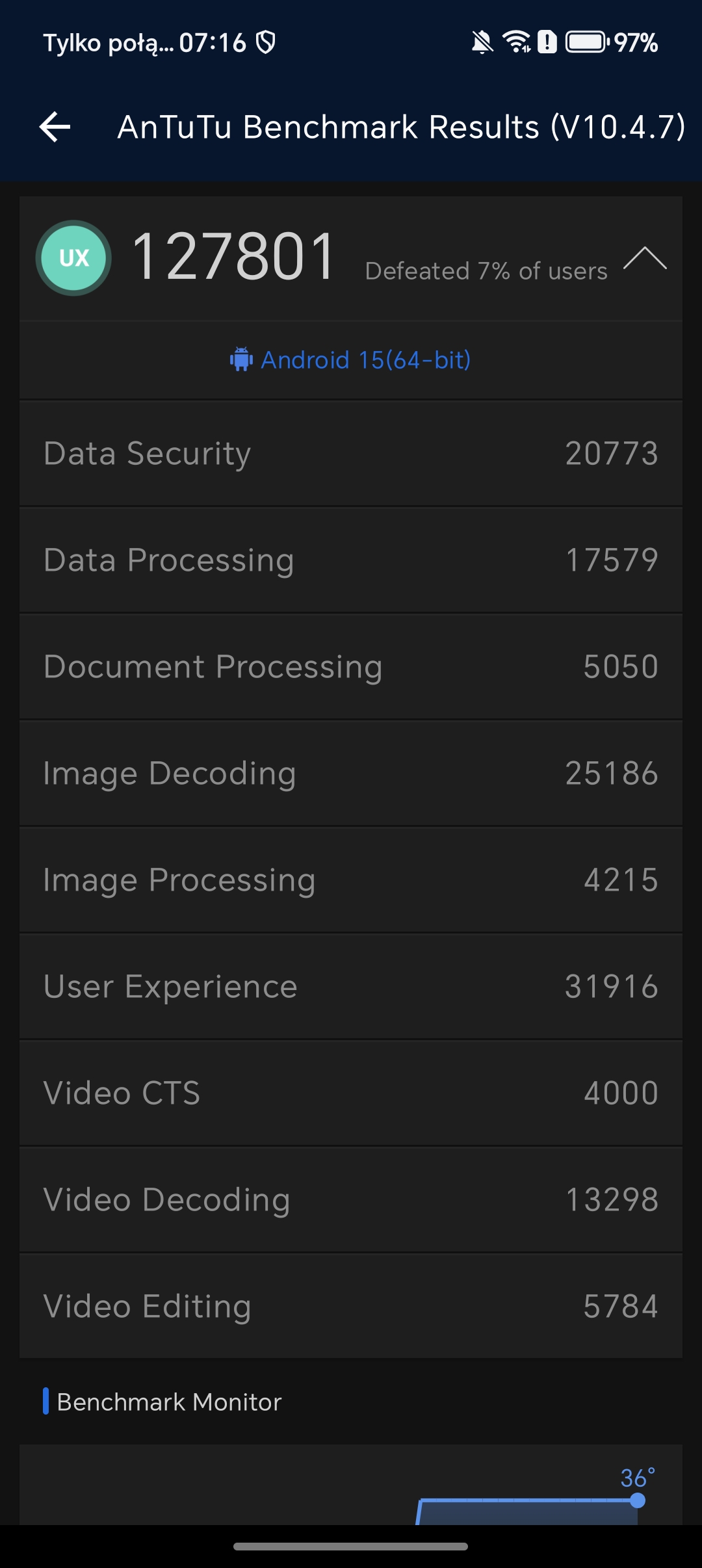
Task: Tap the Image Processing result row
Action: pyautogui.click(x=351, y=880)
